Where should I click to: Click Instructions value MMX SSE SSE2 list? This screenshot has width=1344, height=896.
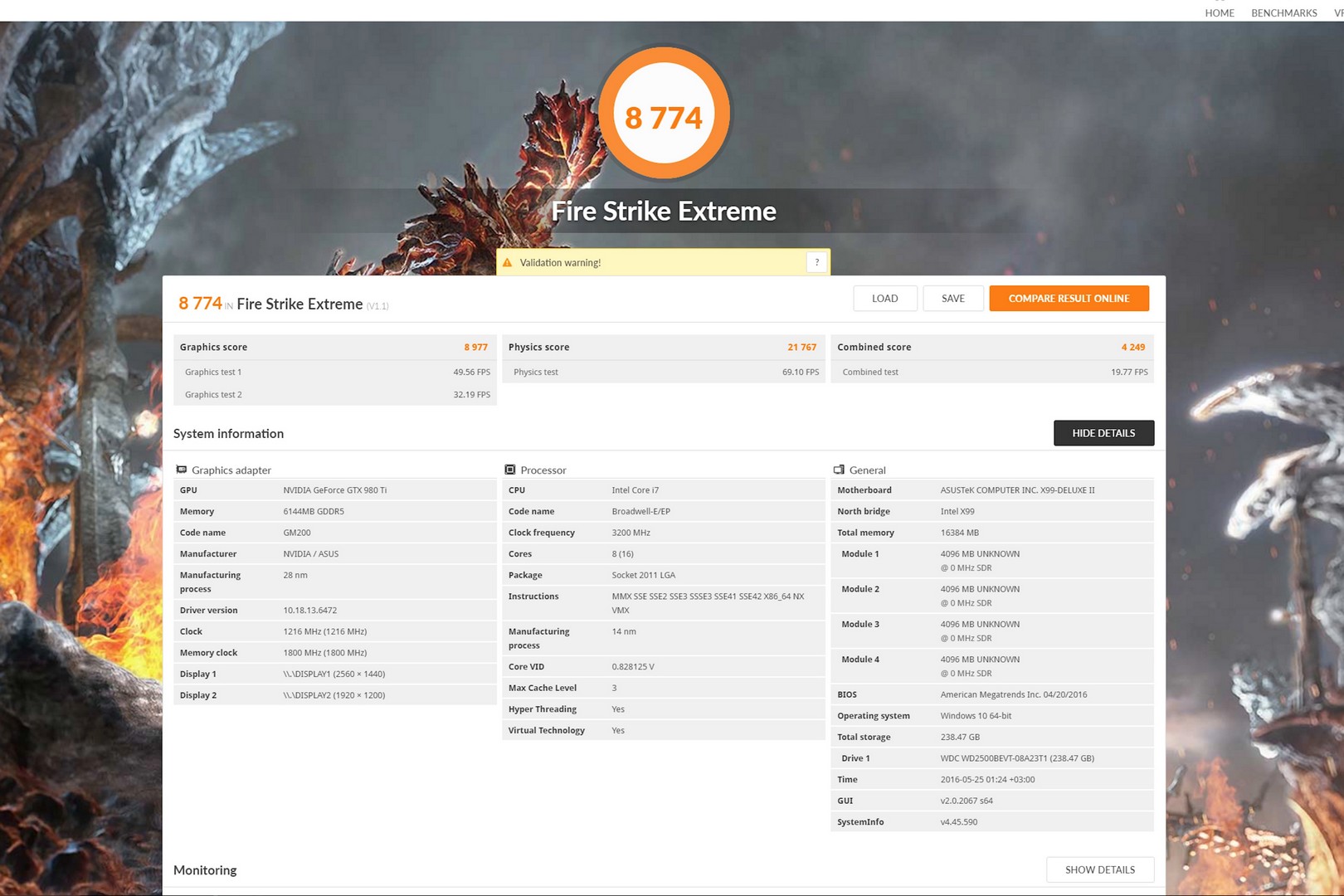(708, 603)
